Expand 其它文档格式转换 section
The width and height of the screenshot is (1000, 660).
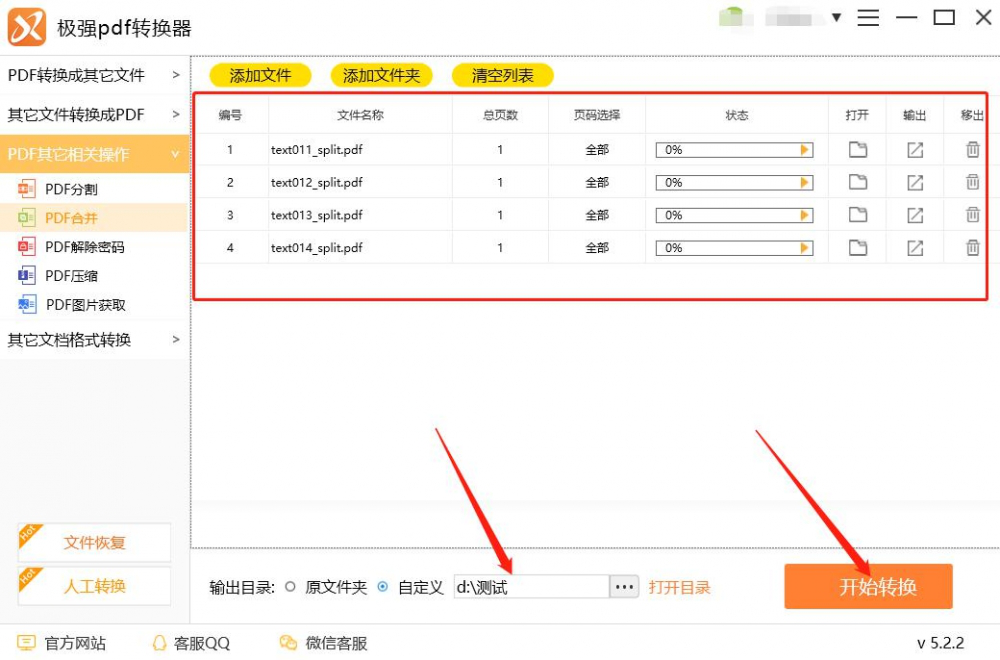coord(94,339)
